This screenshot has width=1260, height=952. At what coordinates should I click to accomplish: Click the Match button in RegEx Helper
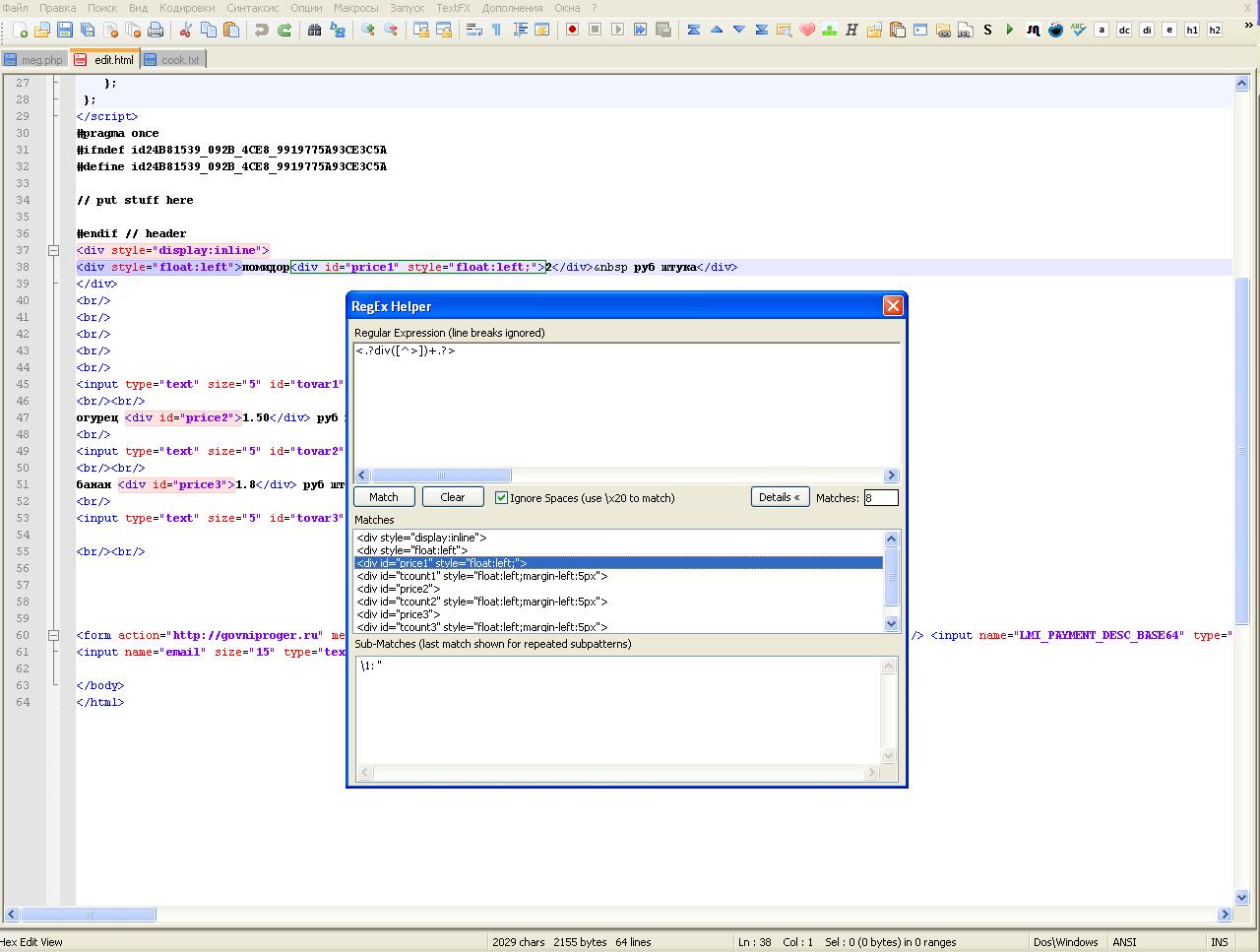pos(384,497)
